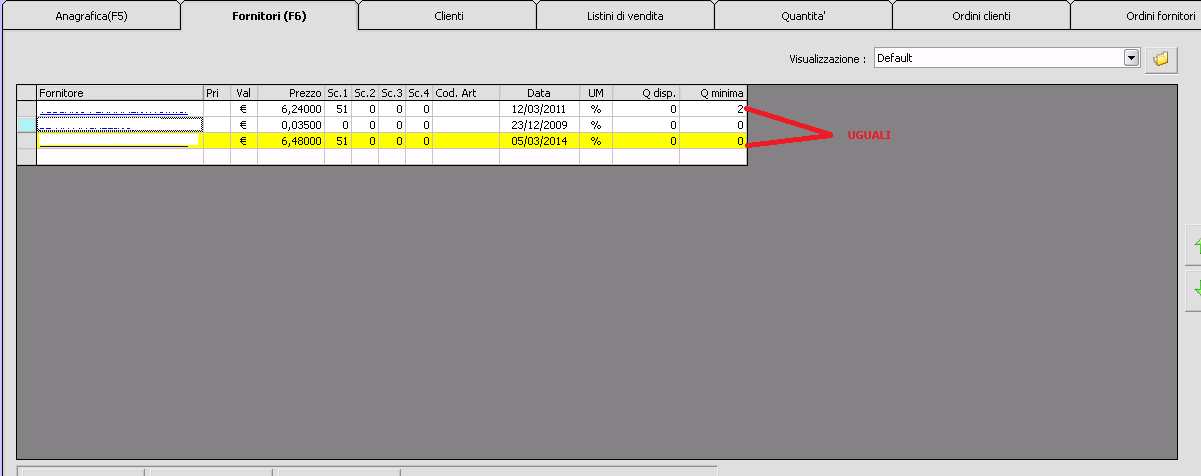Click the Cod. Art column header
This screenshot has width=1201, height=476.
(466, 93)
